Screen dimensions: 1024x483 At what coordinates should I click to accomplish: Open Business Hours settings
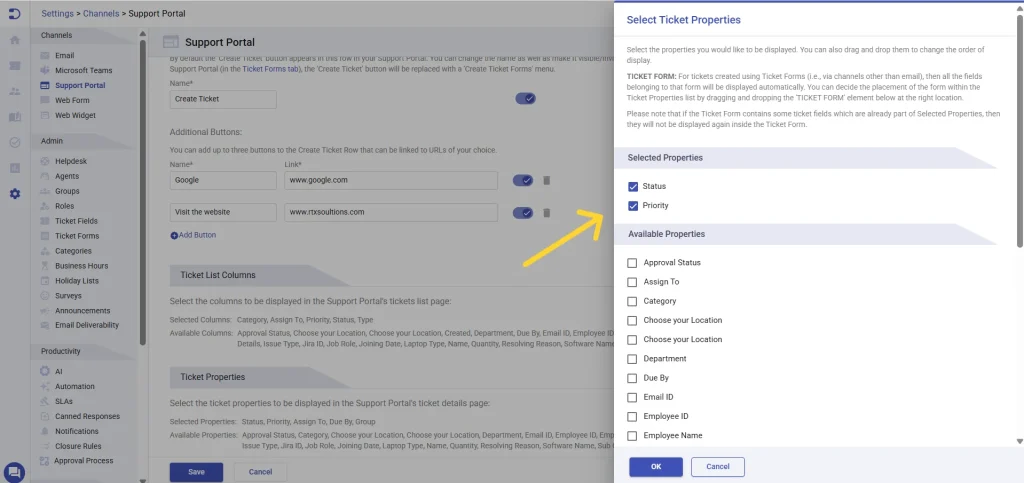coord(82,266)
